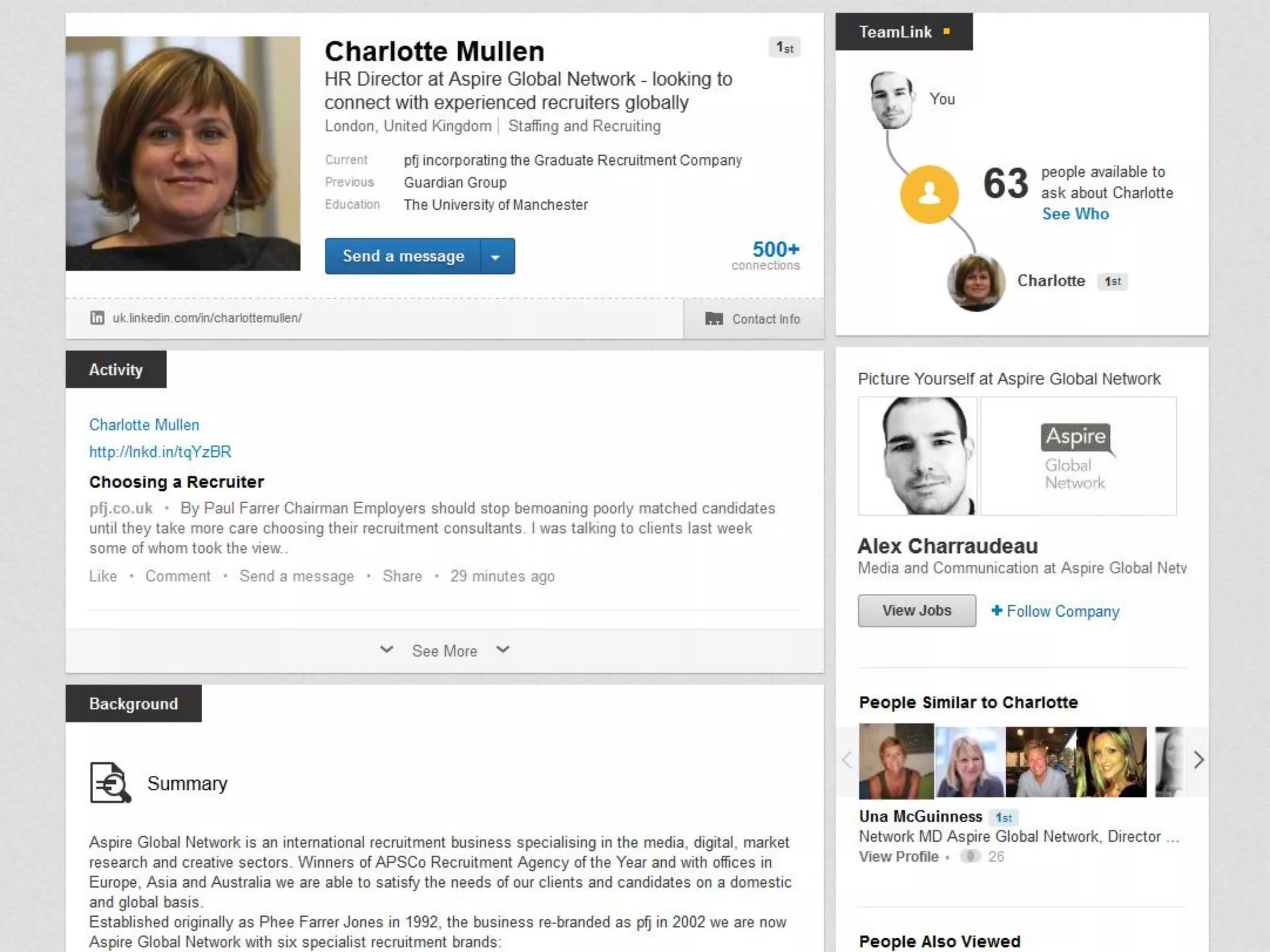The width and height of the screenshot is (1270, 952).
Task: Open the See Who link in TeamLink
Action: [1075, 214]
